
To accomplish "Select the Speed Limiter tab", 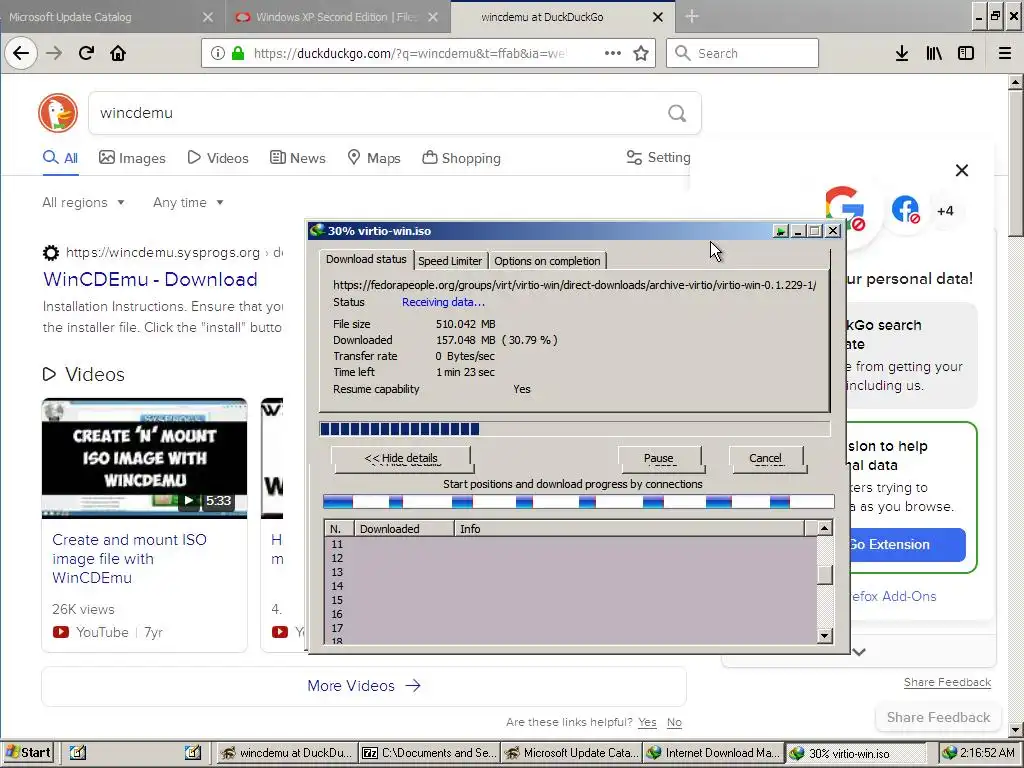I will (x=450, y=261).
